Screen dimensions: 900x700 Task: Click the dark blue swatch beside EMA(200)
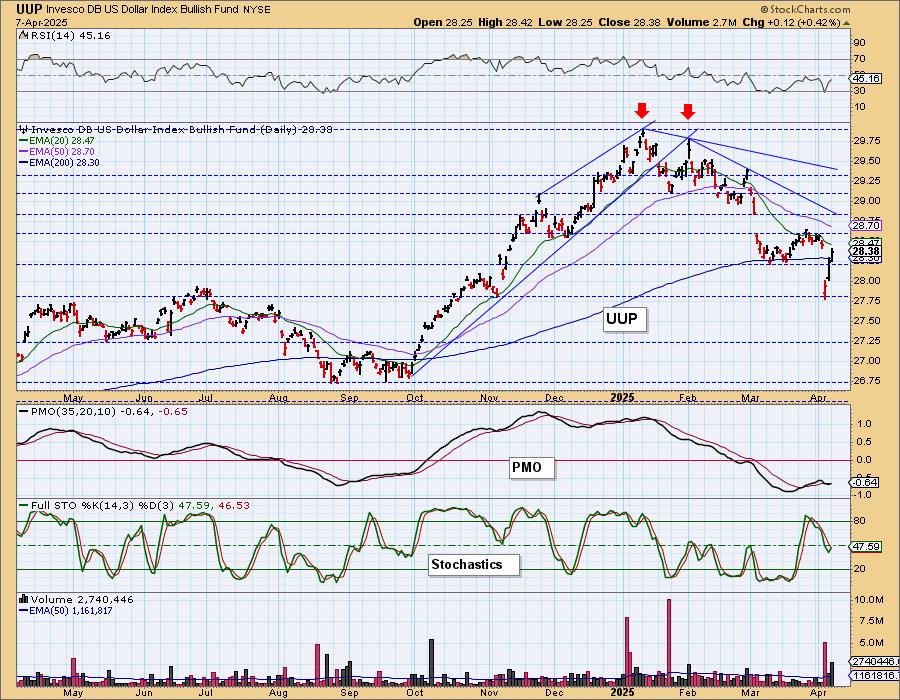click(x=23, y=162)
